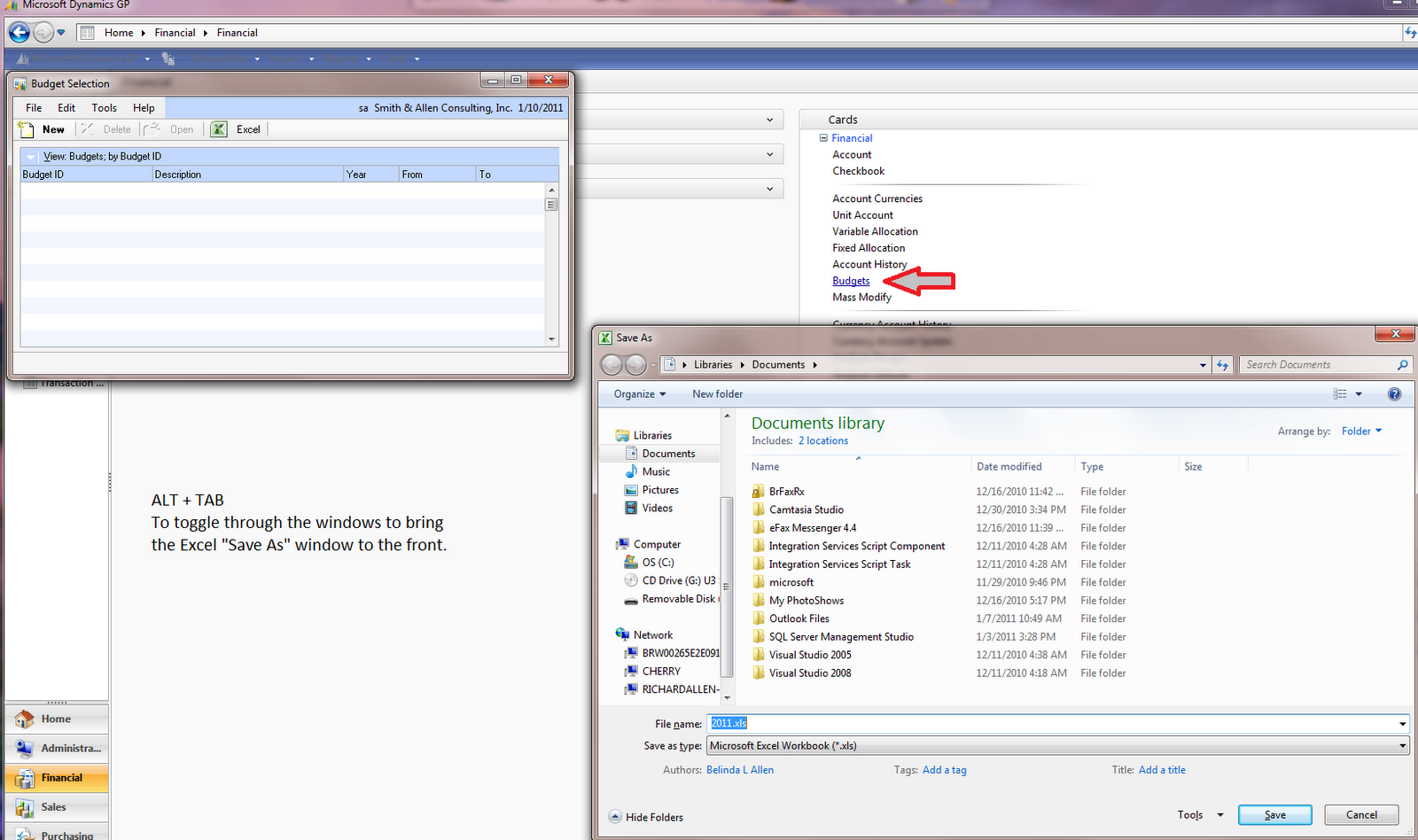1418x840 pixels.
Task: Sort by Description column in Budget Selection
Action: click(x=248, y=175)
